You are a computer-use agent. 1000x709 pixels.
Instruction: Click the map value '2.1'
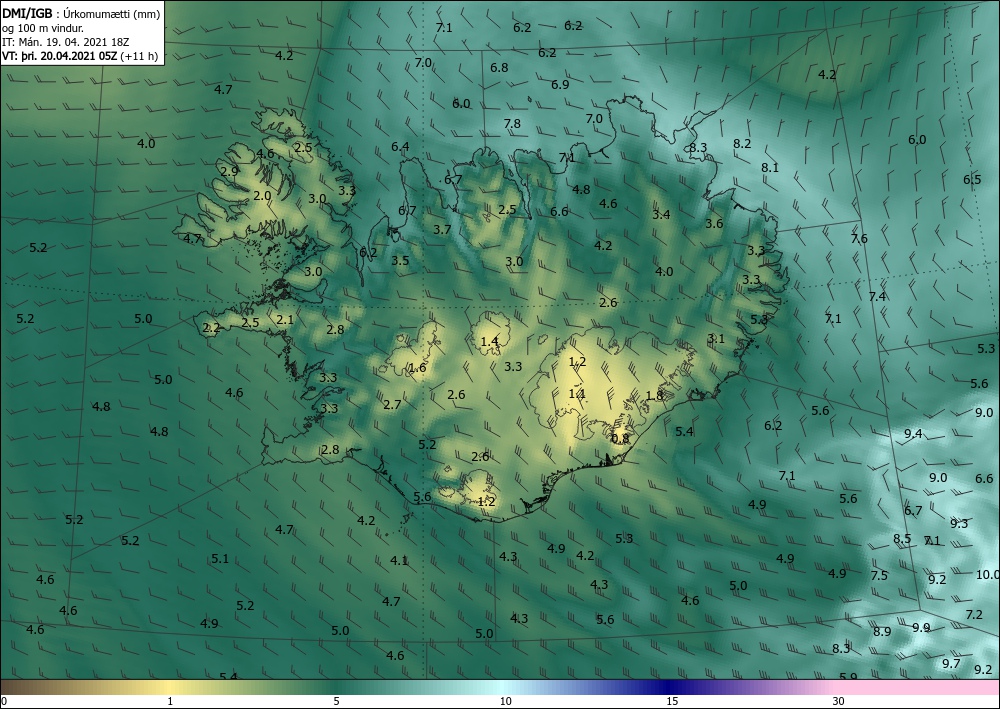tap(285, 319)
